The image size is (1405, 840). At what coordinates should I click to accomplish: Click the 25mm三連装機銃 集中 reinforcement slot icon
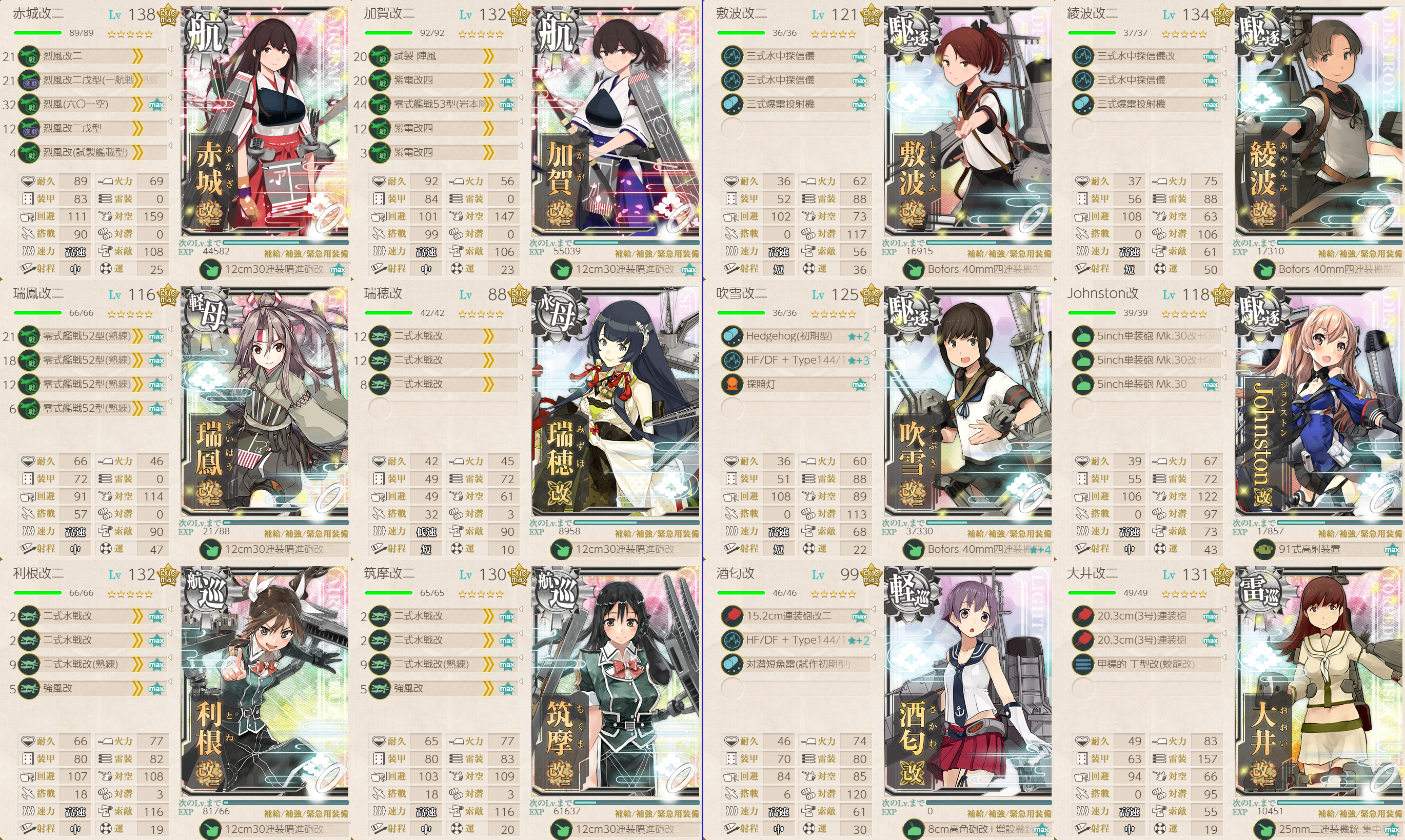click(1264, 829)
